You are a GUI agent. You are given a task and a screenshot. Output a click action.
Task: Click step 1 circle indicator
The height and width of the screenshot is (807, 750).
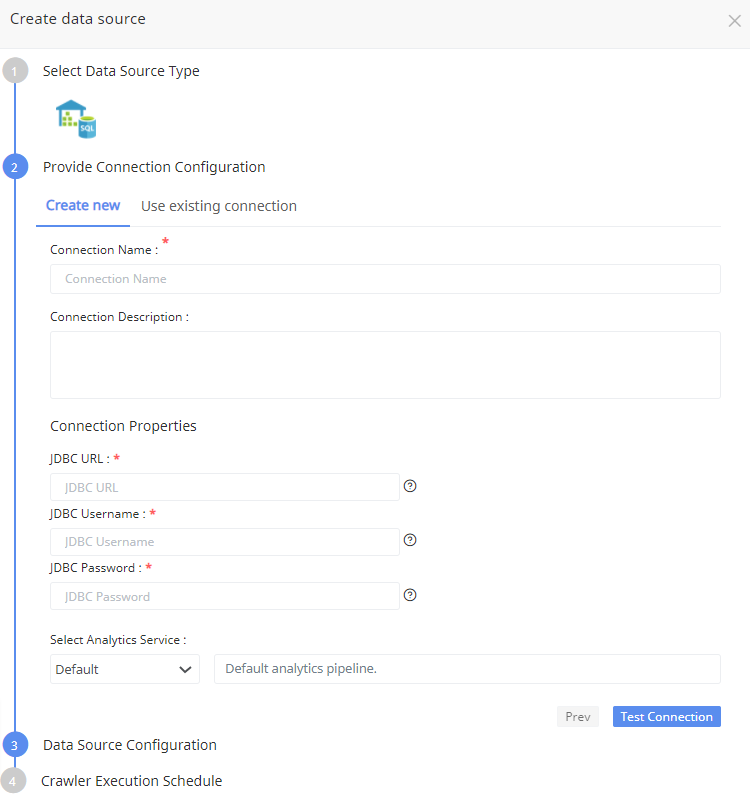coord(15,71)
